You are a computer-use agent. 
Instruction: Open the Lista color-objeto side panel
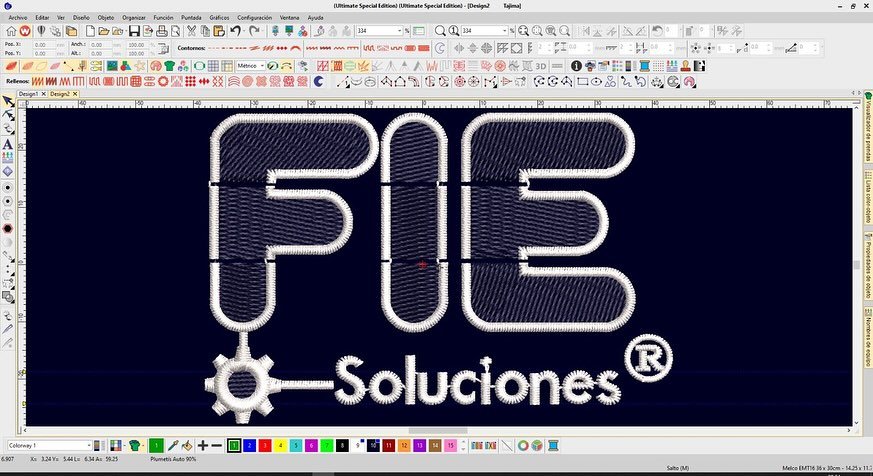pyautogui.click(x=866, y=200)
